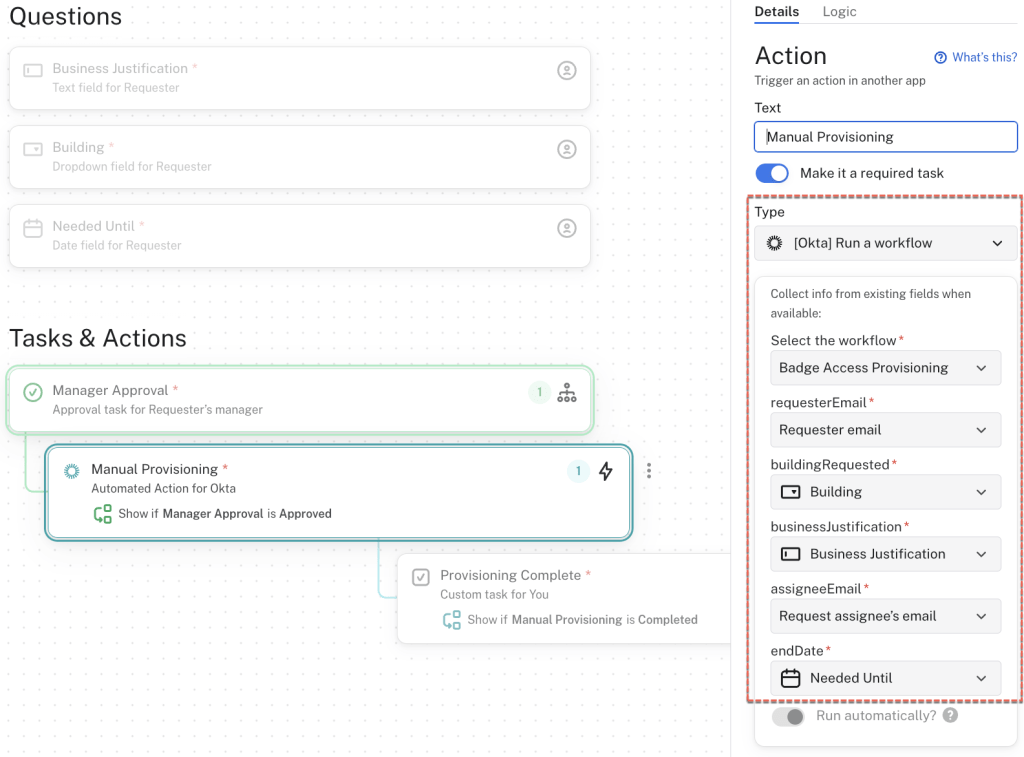1024x757 pixels.
Task: Open the endDate Needed Until dropdown
Action: point(885,678)
